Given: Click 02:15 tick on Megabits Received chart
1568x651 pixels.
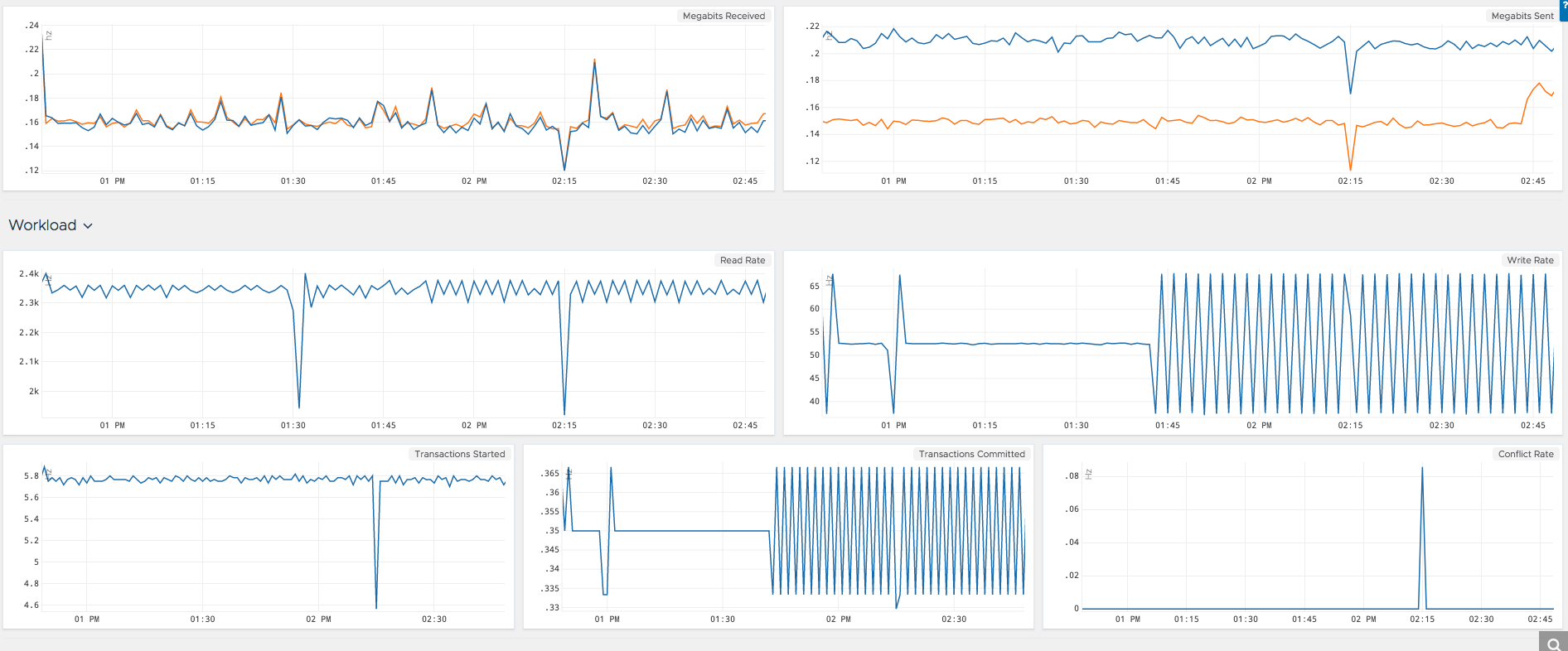Looking at the screenshot, I should click(564, 181).
